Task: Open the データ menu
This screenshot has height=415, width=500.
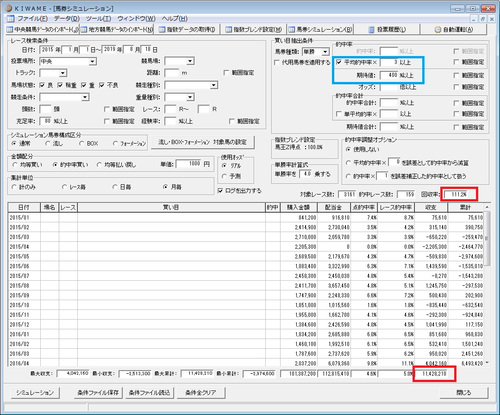Action: coord(67,18)
